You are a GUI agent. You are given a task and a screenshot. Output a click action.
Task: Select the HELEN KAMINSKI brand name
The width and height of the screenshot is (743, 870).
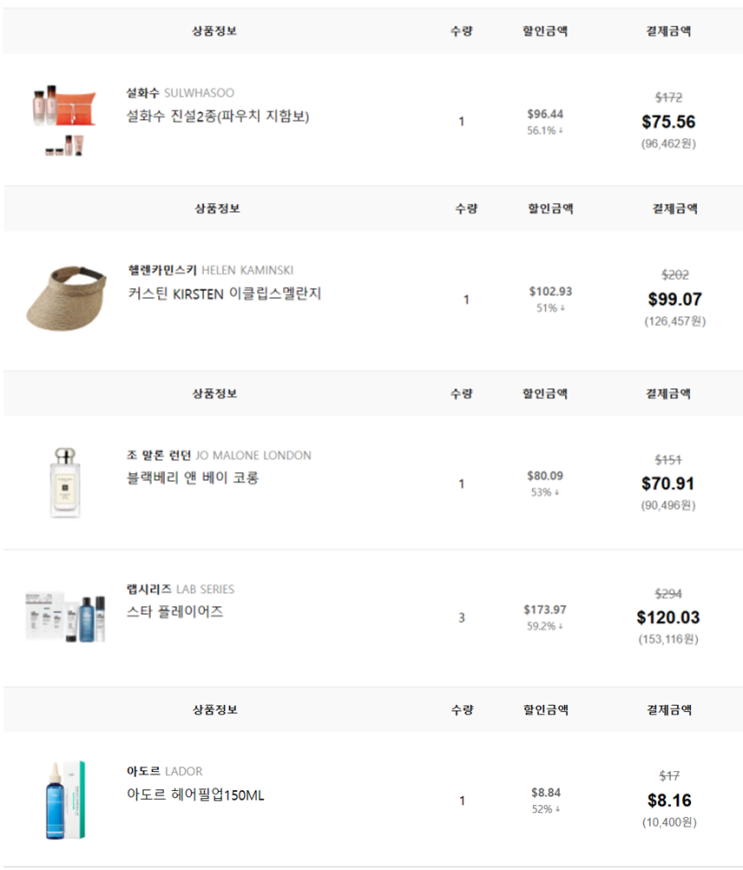[x=247, y=270]
